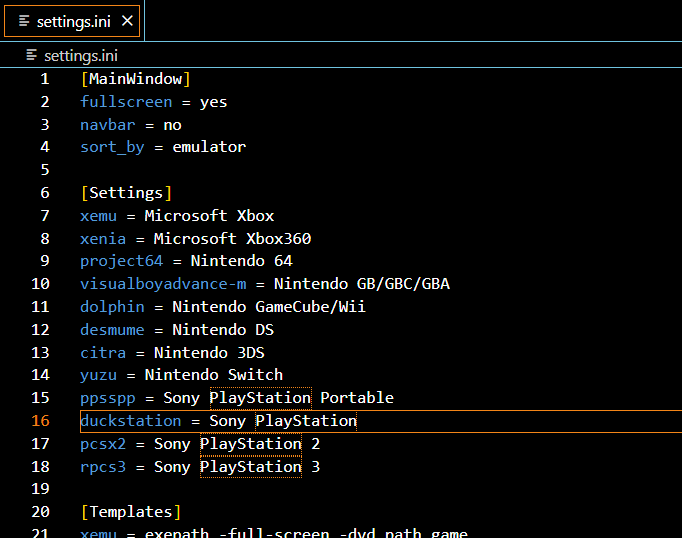Select the settings.ini editor tab
This screenshot has height=538, width=682.
tap(72, 21)
